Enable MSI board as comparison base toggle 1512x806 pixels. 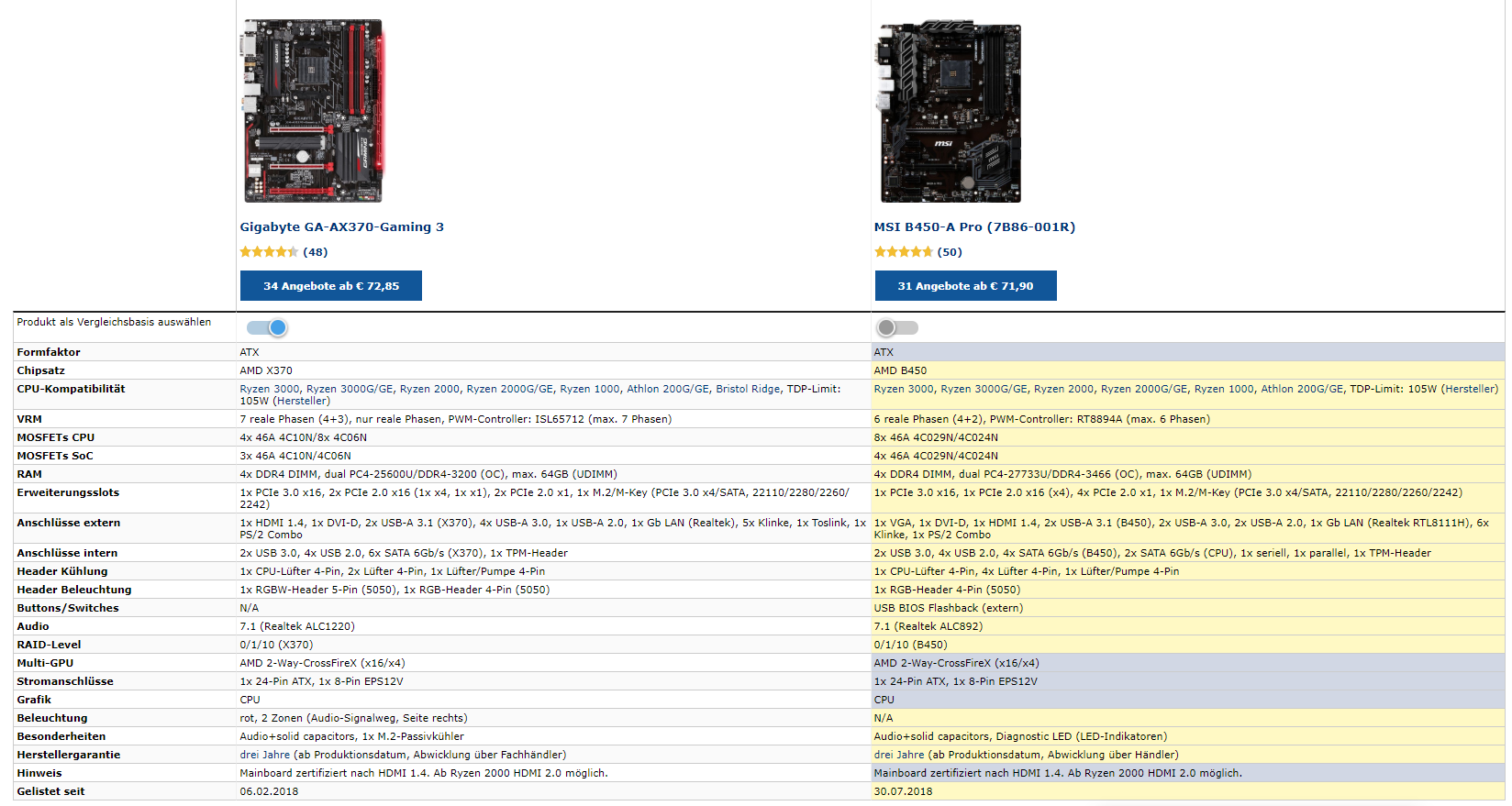tap(897, 327)
